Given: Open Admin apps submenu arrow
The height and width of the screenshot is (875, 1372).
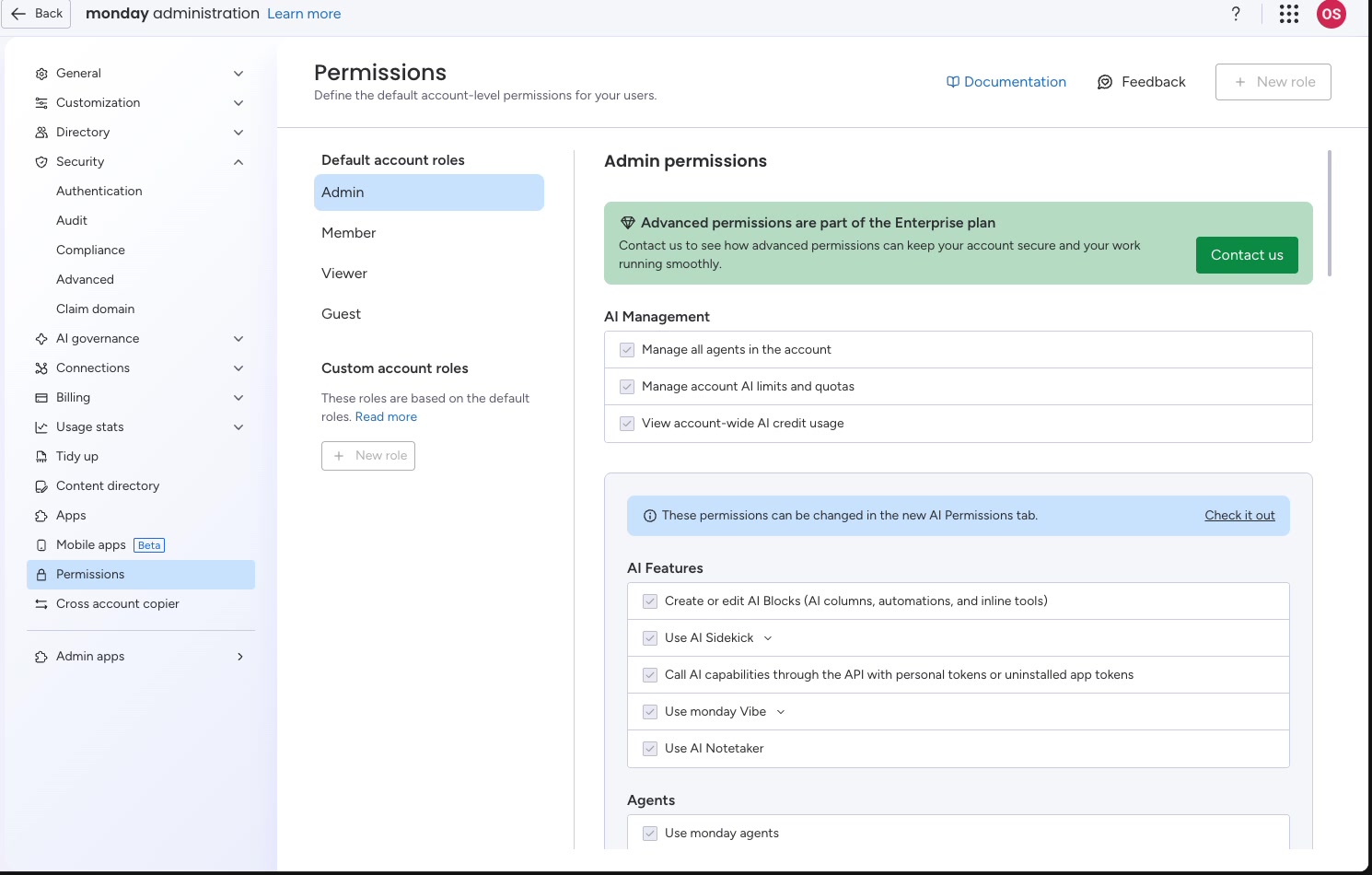Looking at the screenshot, I should pos(240,657).
